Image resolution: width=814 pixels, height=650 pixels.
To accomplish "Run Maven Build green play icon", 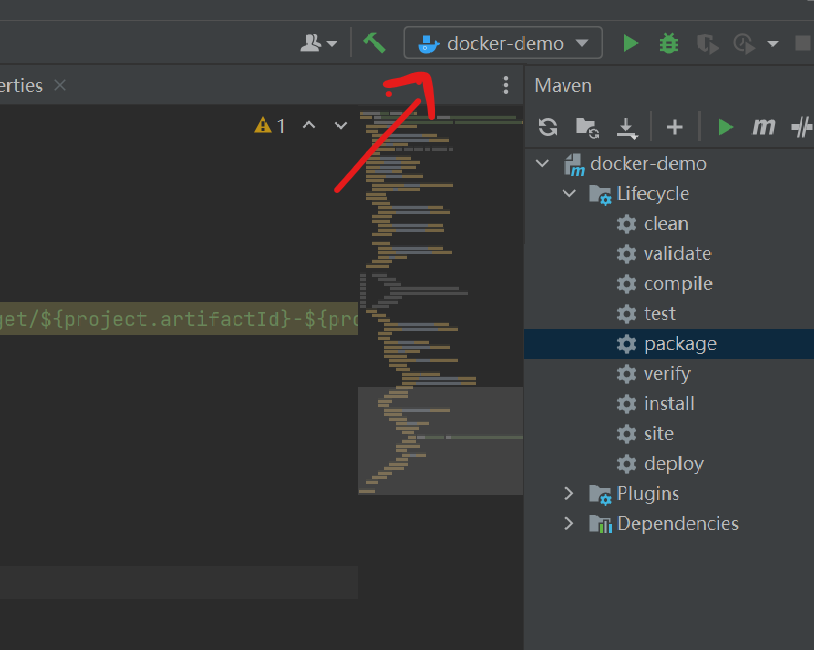I will pos(725,127).
